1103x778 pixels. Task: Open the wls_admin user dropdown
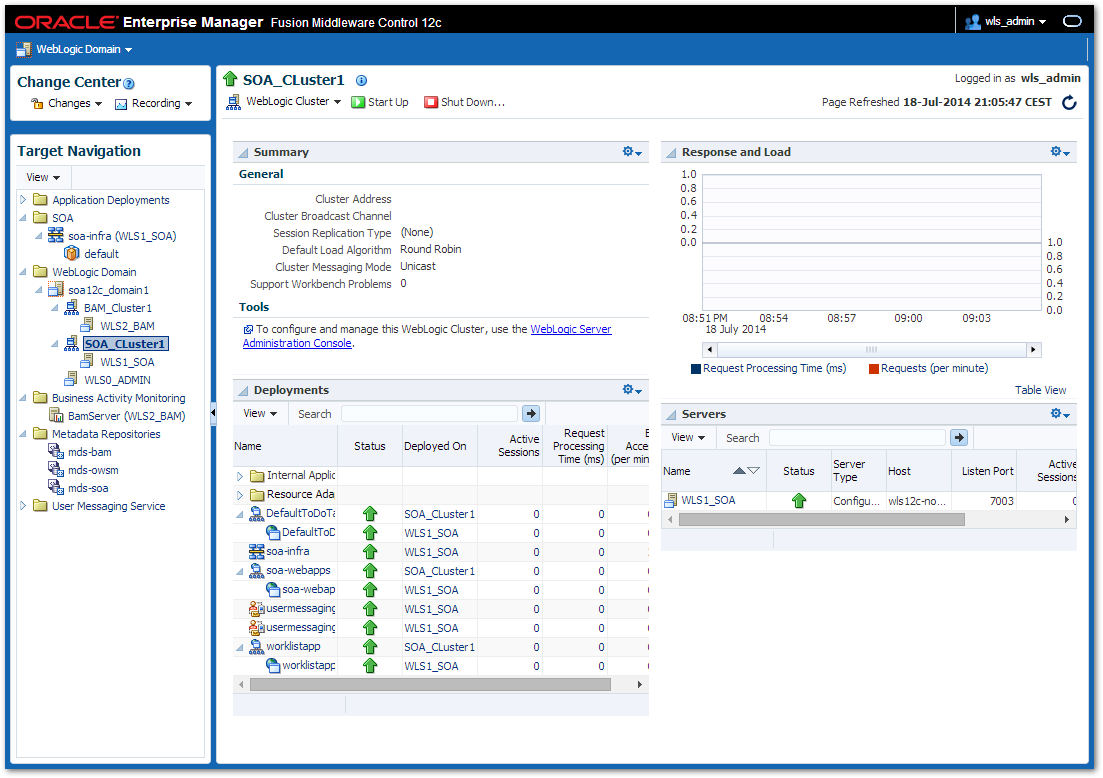(x=1006, y=21)
